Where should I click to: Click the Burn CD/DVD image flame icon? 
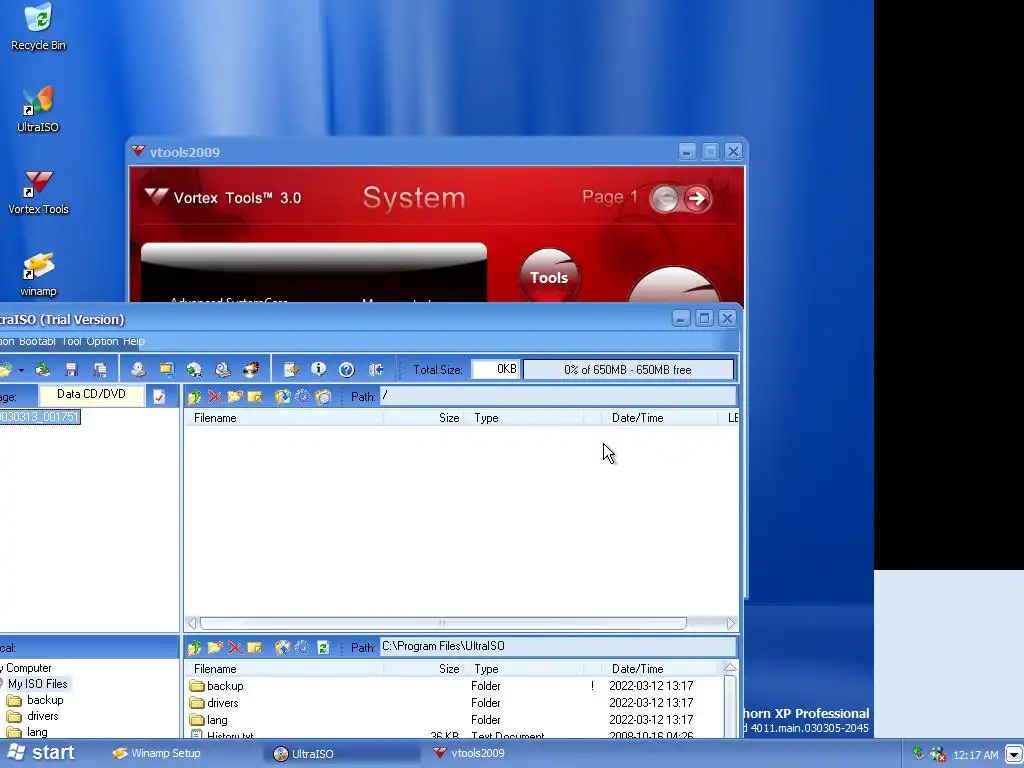coord(251,370)
